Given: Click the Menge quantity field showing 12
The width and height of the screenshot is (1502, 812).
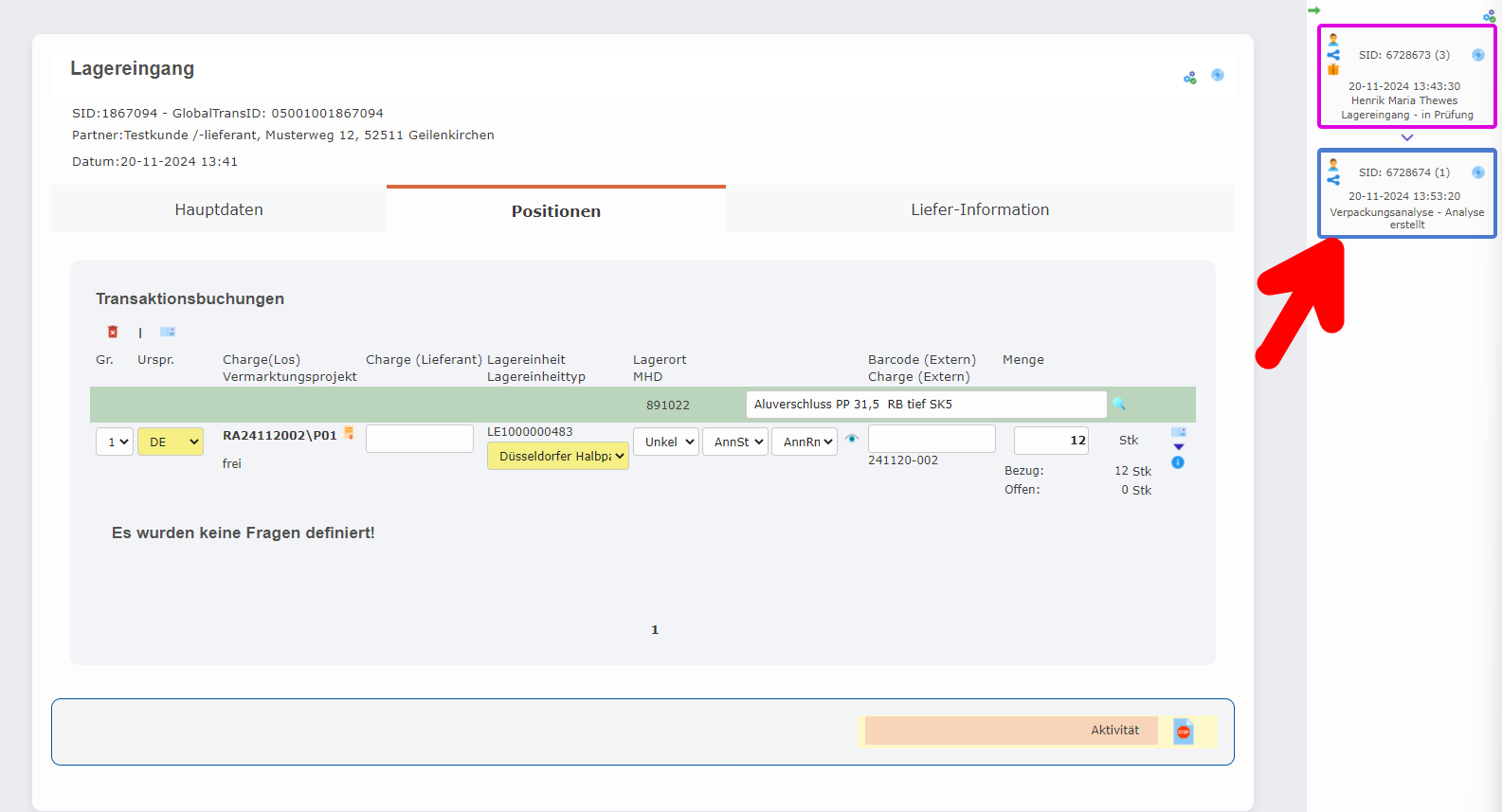Looking at the screenshot, I should coord(1051,440).
